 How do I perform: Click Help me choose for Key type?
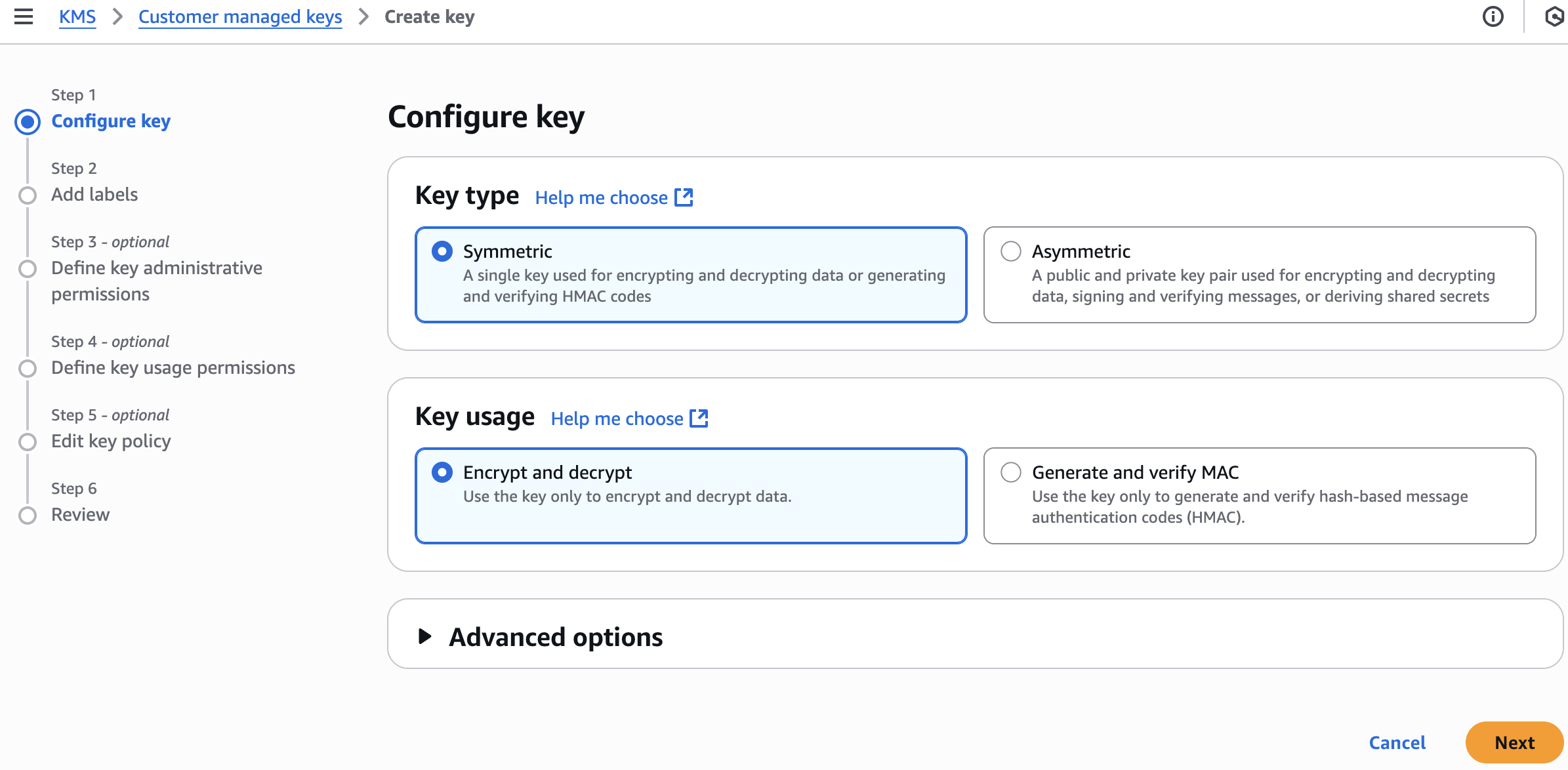pyautogui.click(x=601, y=197)
